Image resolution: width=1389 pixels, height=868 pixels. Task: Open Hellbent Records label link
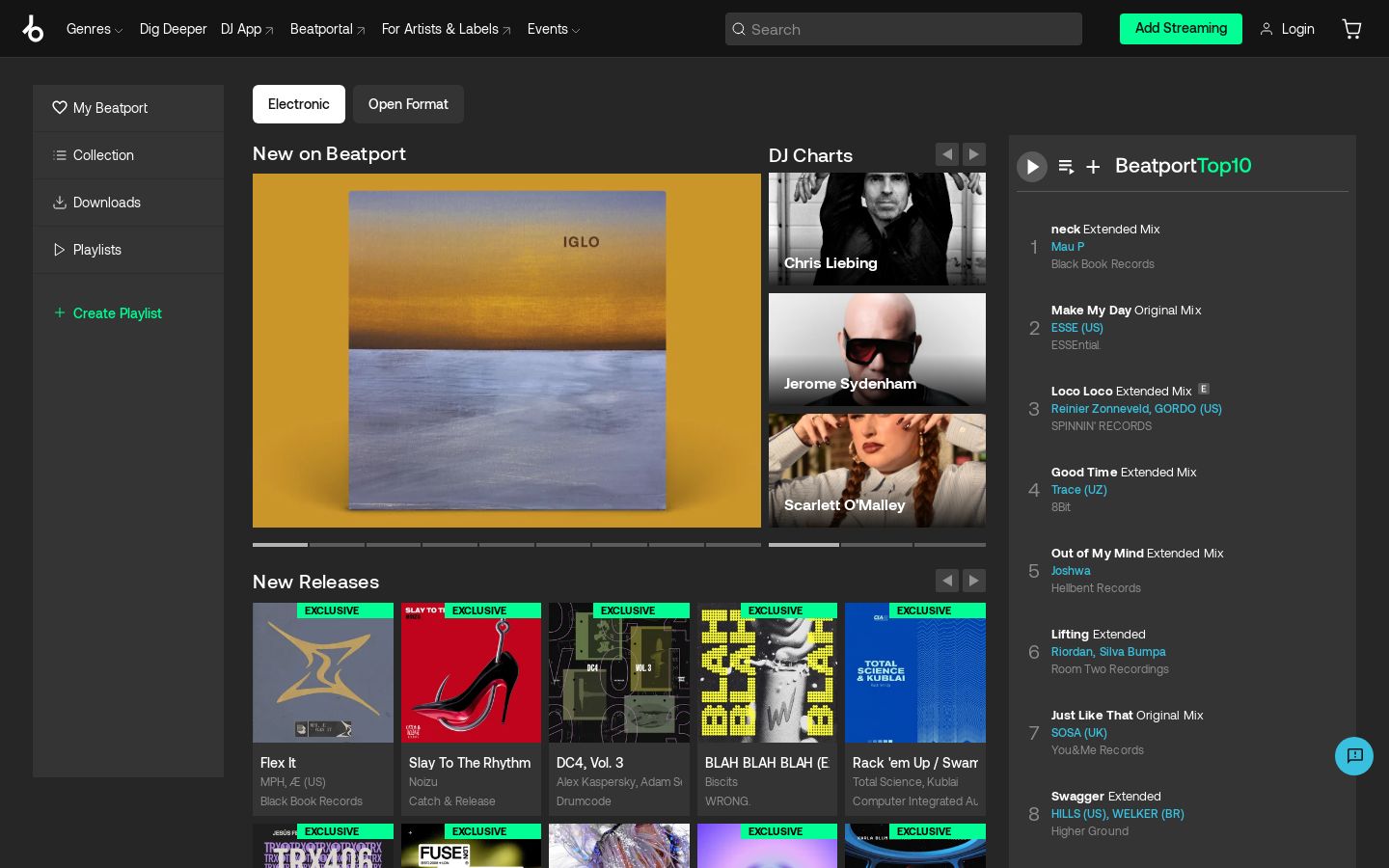pos(1096,588)
